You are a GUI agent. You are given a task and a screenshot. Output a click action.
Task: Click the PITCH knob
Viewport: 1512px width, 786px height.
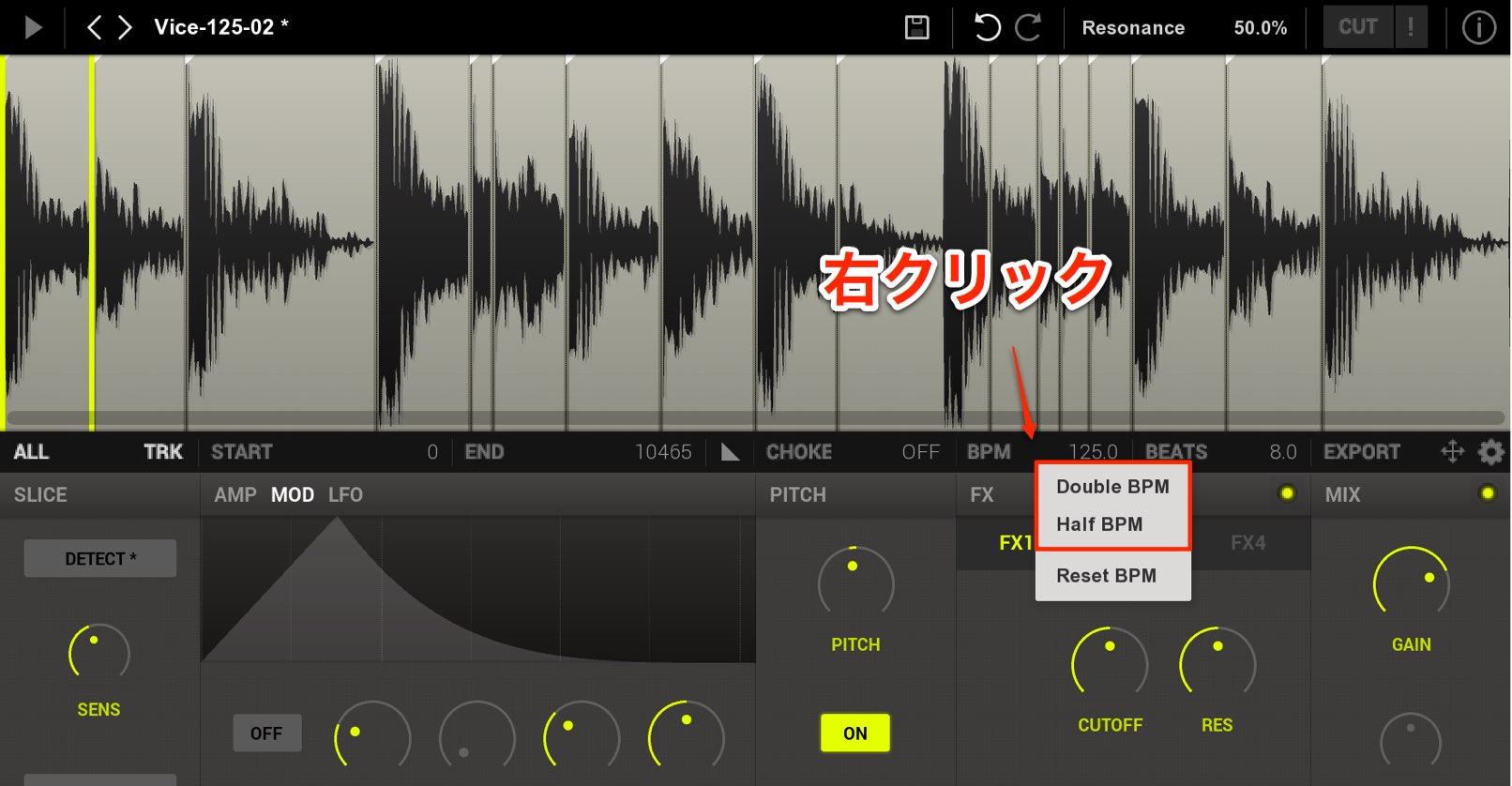point(855,583)
